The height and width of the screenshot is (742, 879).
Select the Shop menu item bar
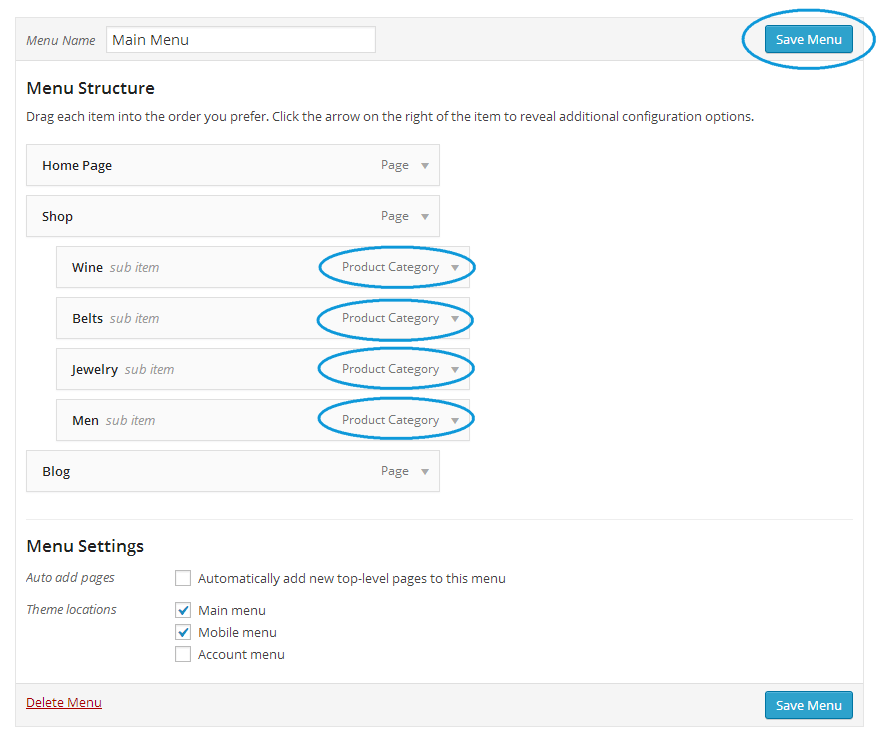coord(200,217)
